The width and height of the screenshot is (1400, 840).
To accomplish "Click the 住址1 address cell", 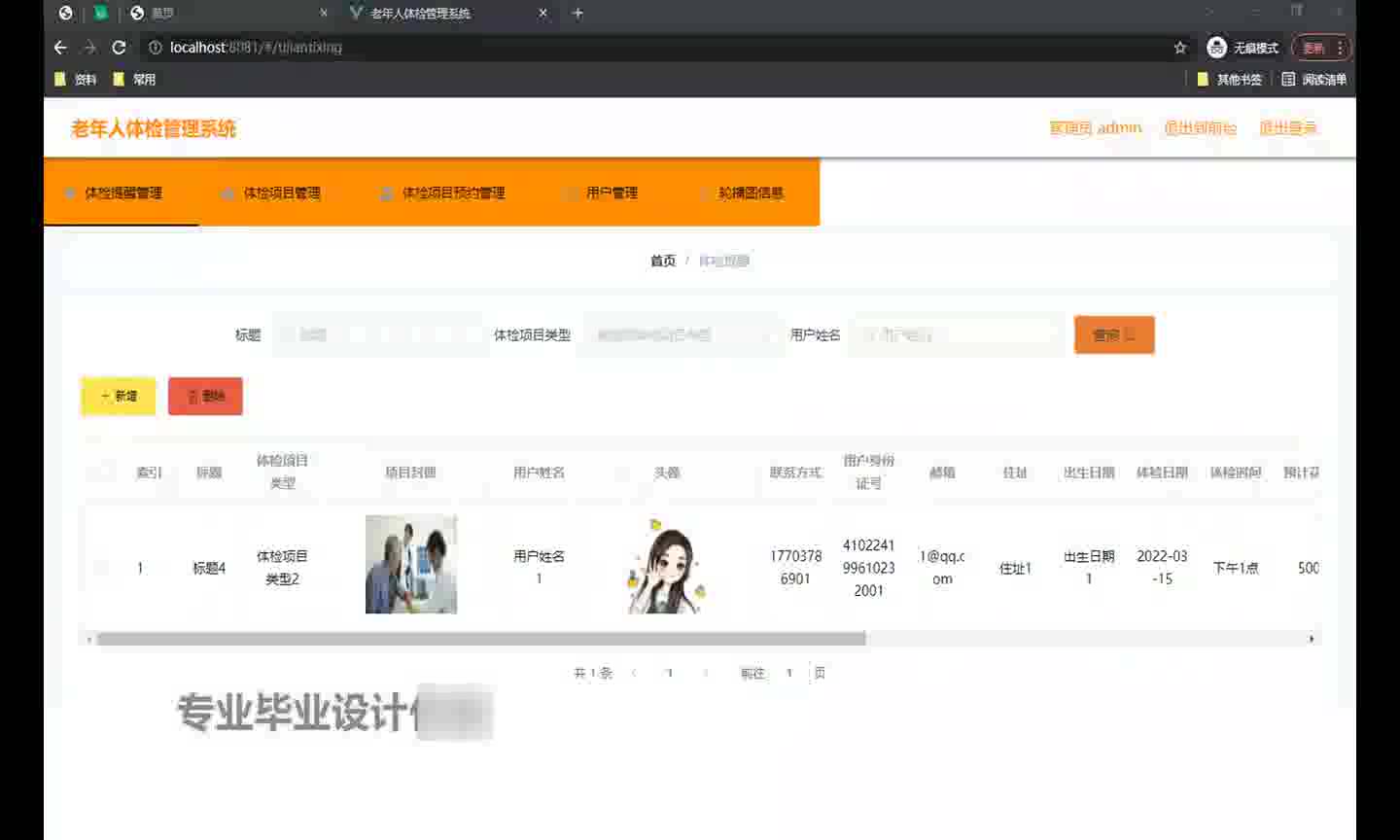I will (1015, 568).
